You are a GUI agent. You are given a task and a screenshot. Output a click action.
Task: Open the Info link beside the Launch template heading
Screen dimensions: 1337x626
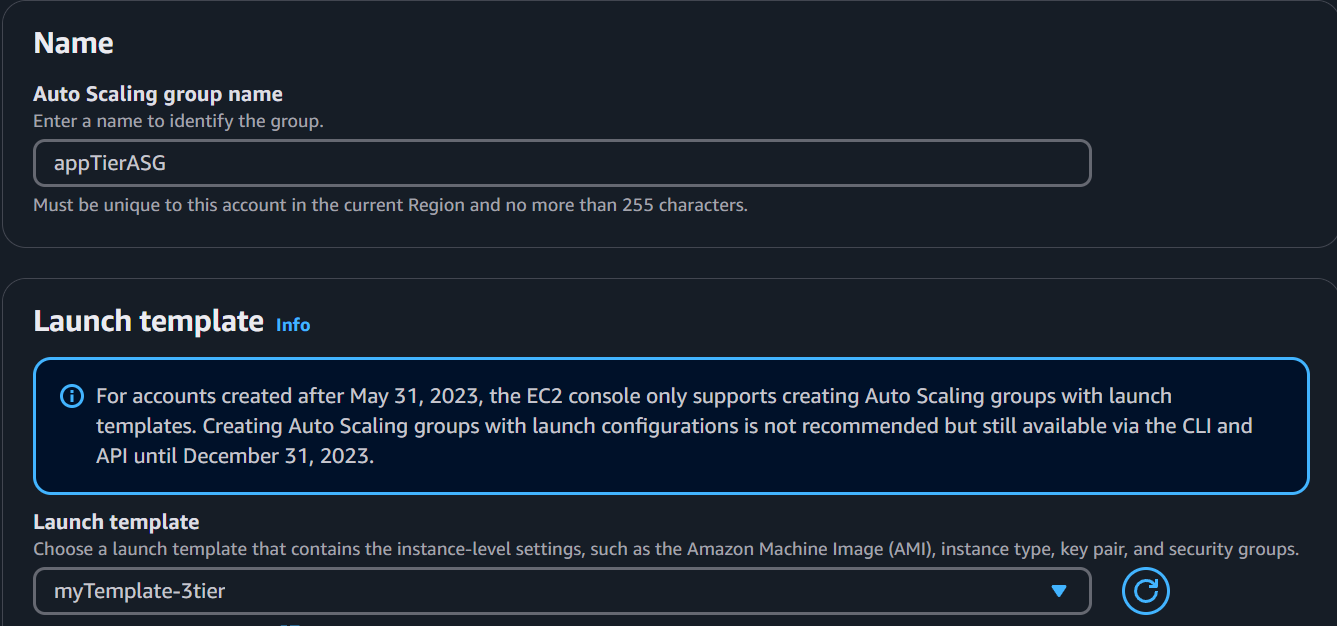(x=293, y=325)
